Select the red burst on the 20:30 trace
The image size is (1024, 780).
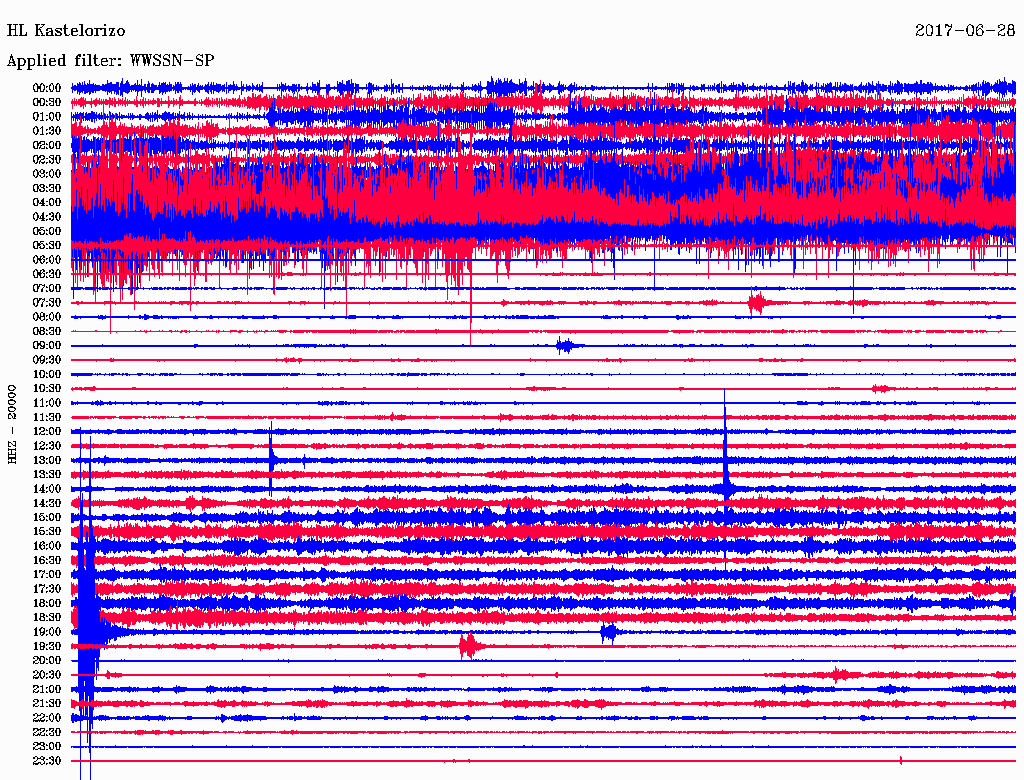coord(840,674)
